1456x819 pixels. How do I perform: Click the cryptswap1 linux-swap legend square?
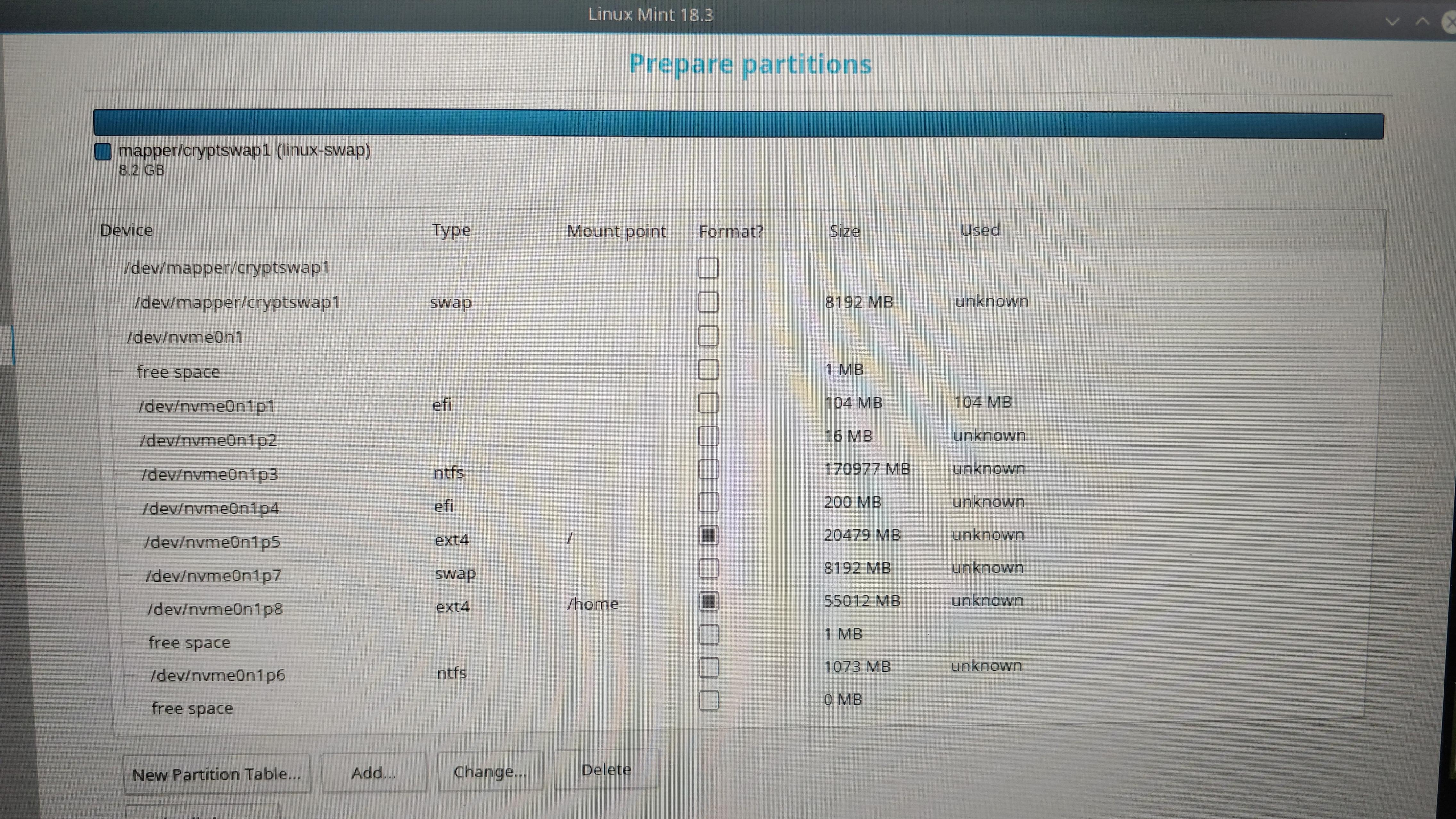[x=103, y=152]
